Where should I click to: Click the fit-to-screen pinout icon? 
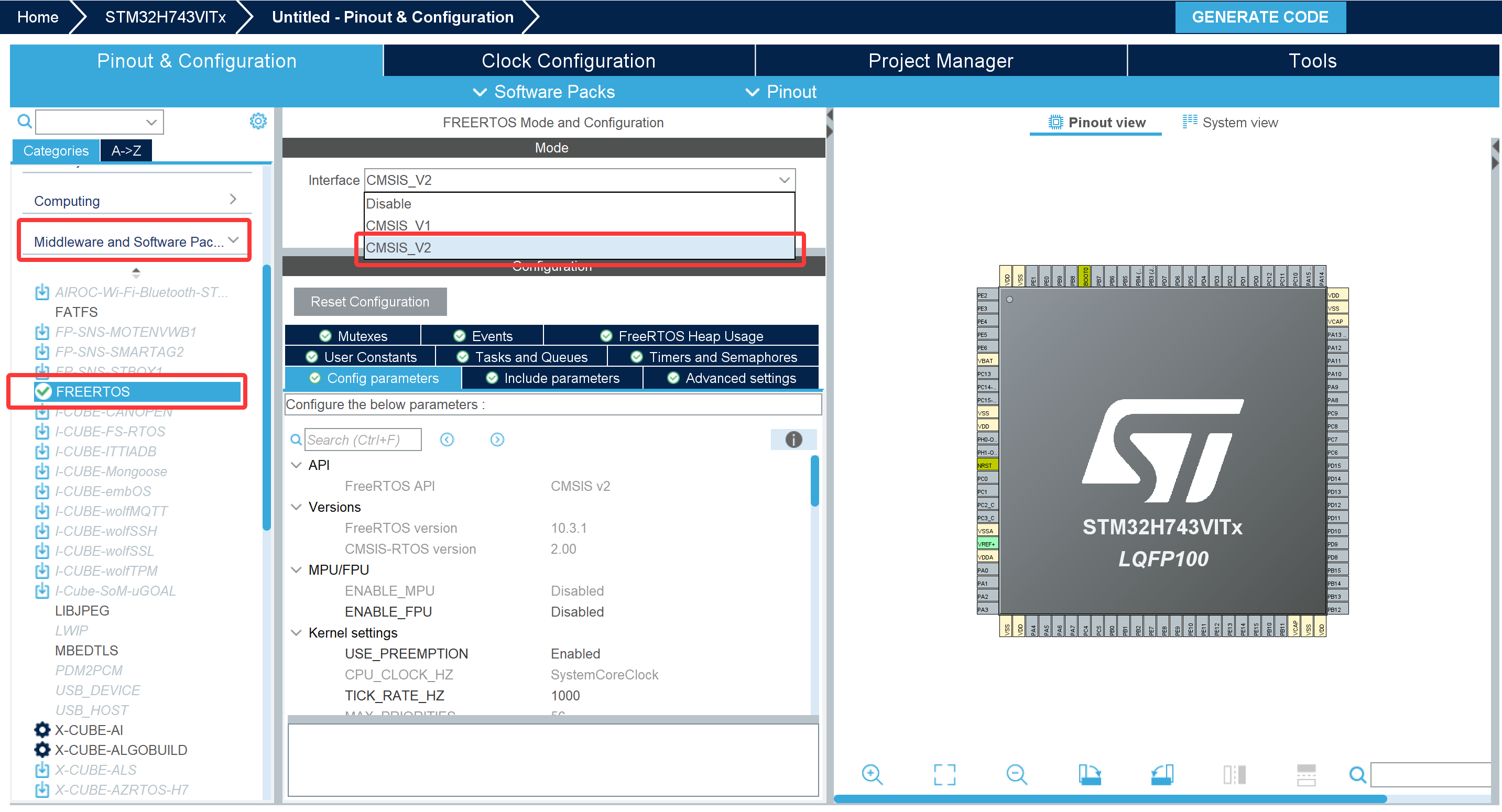pos(944,775)
